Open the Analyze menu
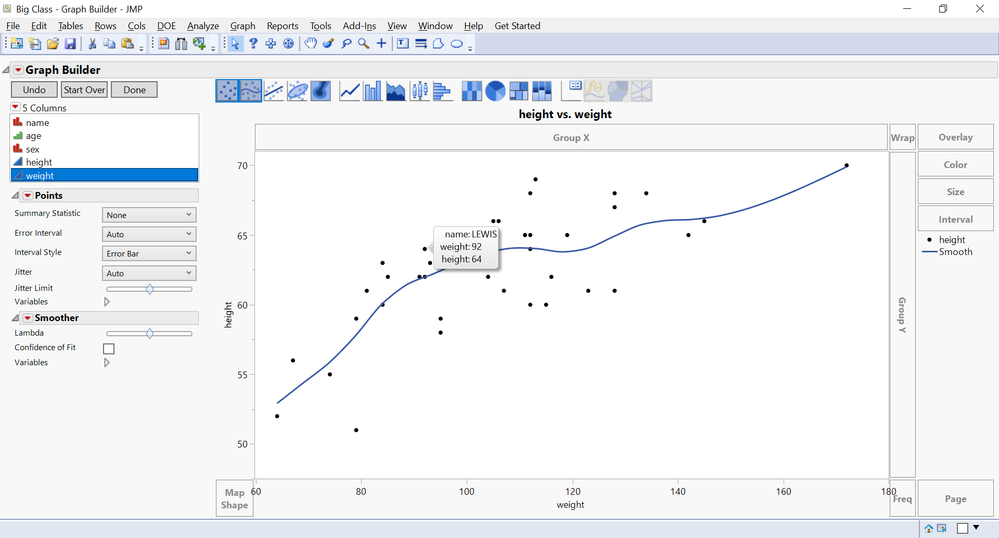999x538 pixels. (x=203, y=25)
